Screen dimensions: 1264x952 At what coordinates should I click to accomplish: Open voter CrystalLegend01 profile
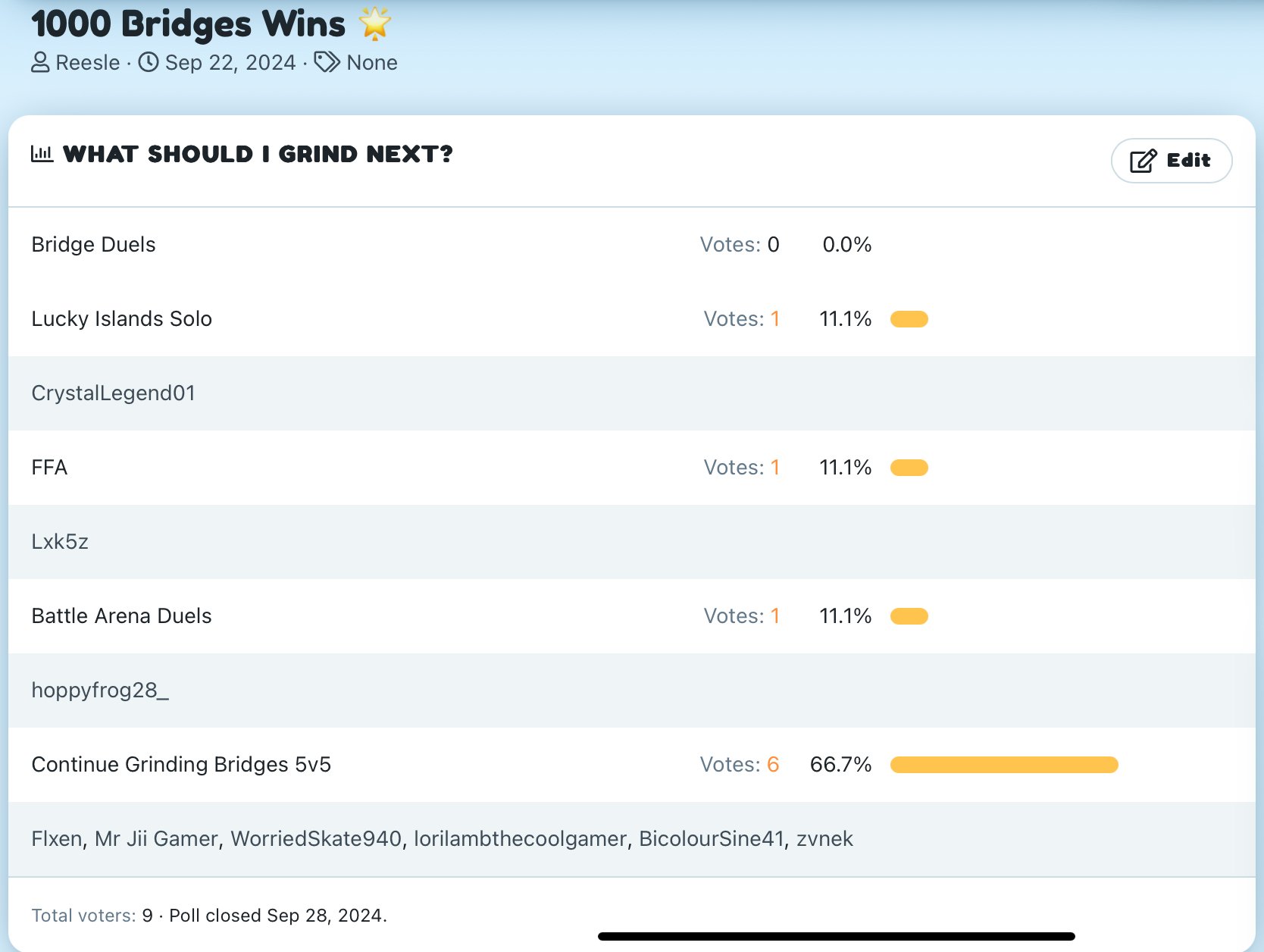coord(114,393)
